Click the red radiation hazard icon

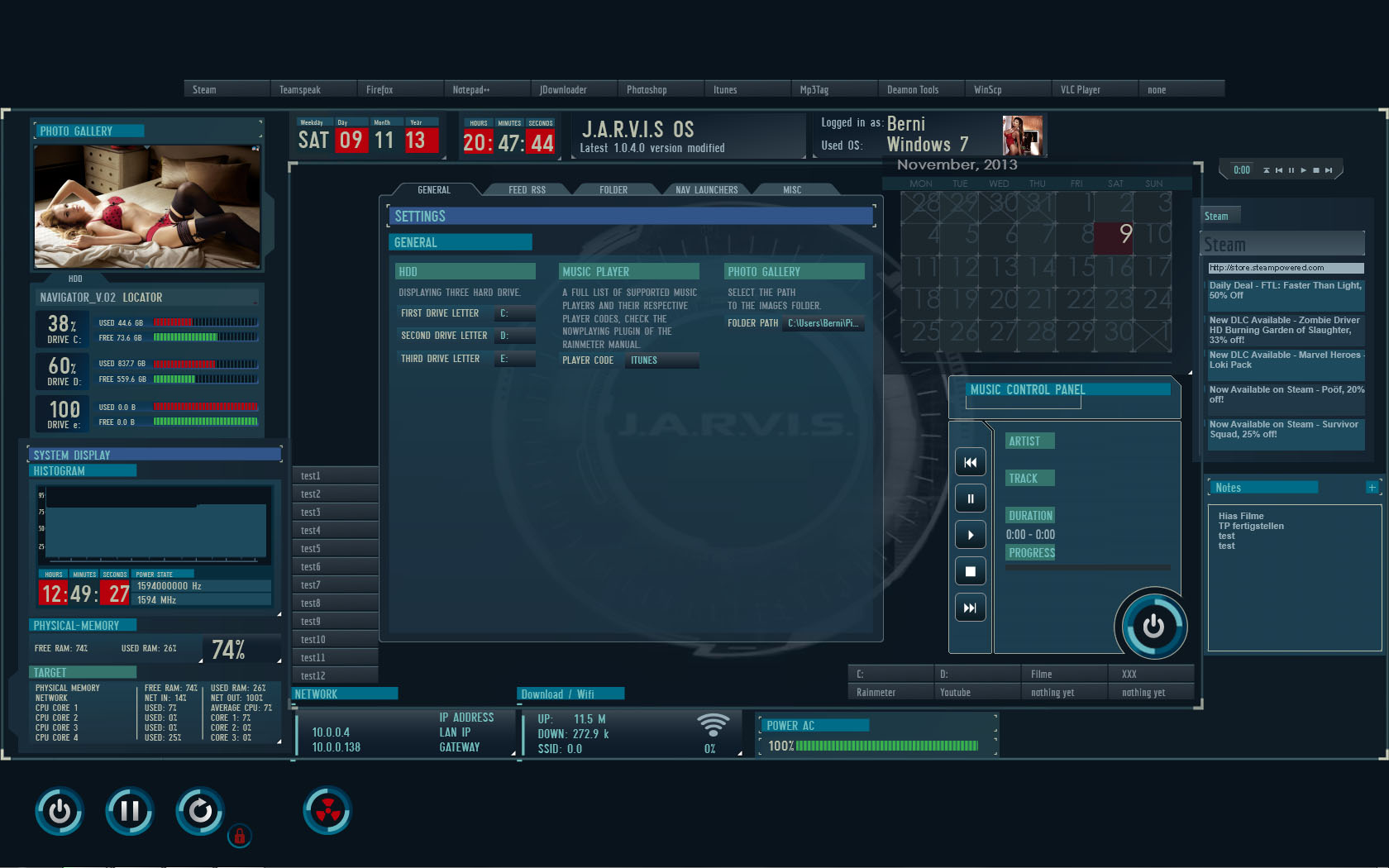pos(327,810)
